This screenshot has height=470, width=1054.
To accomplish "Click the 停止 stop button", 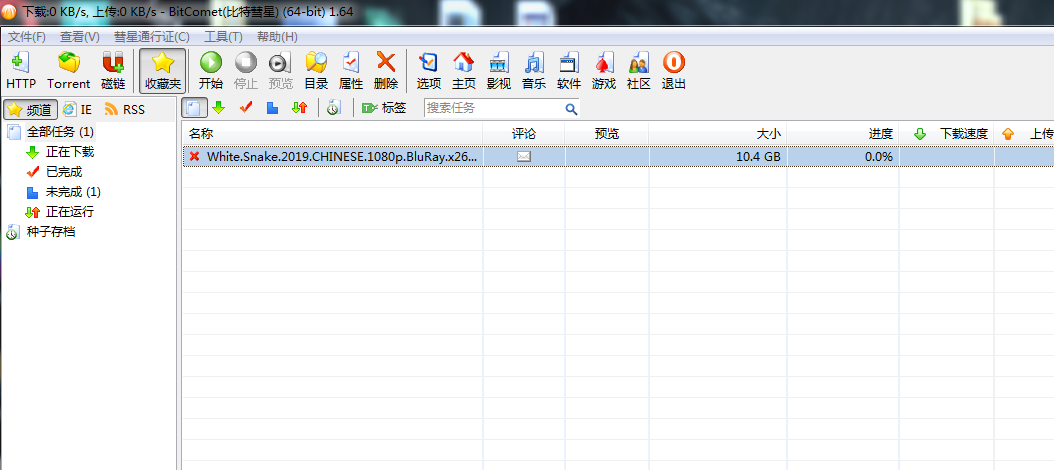I will (245, 71).
